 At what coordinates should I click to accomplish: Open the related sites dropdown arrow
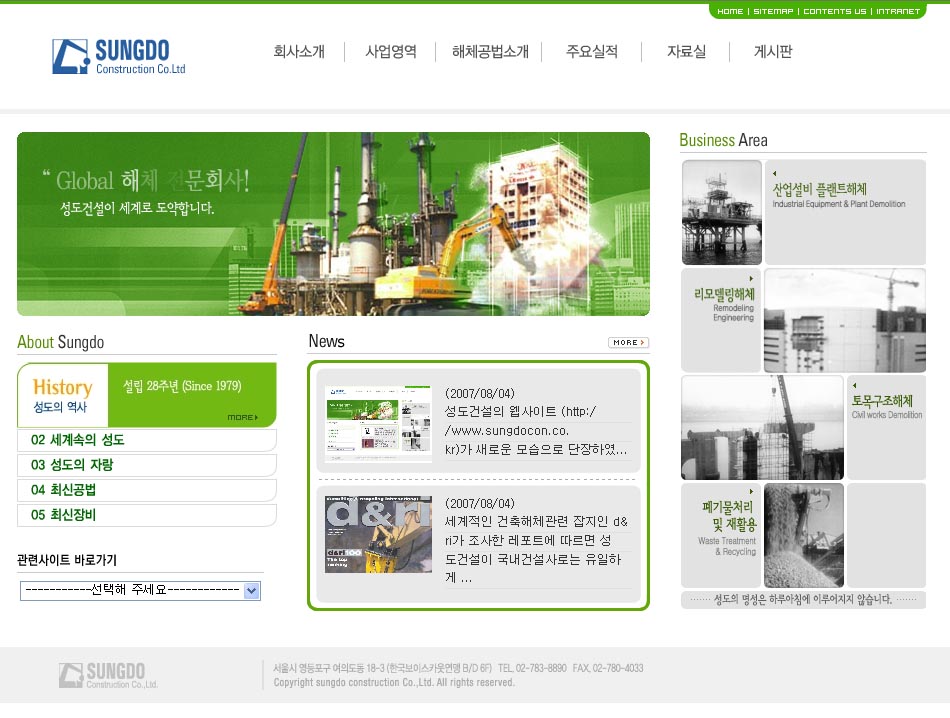[x=252, y=591]
